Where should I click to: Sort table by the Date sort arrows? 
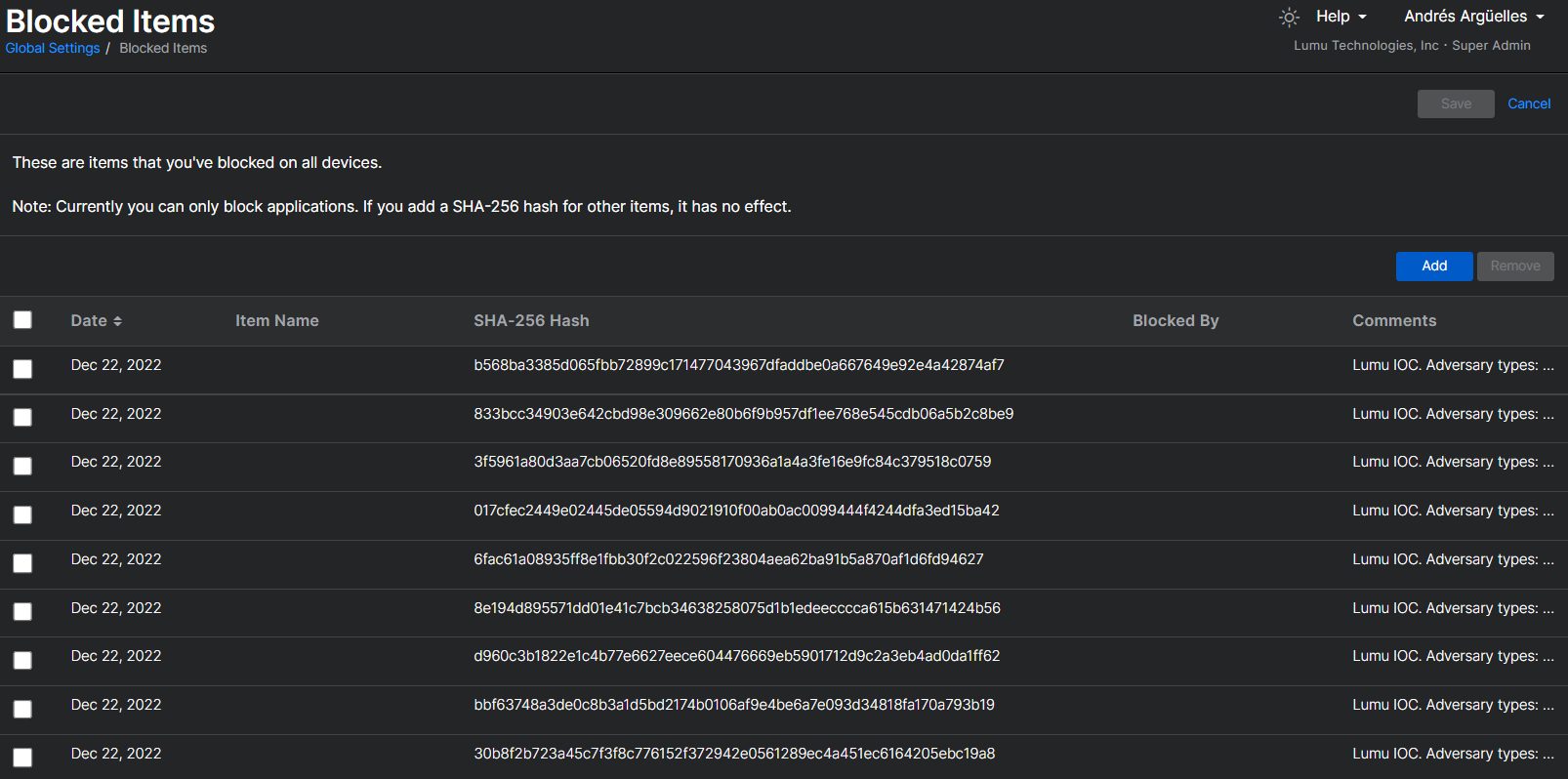(117, 321)
